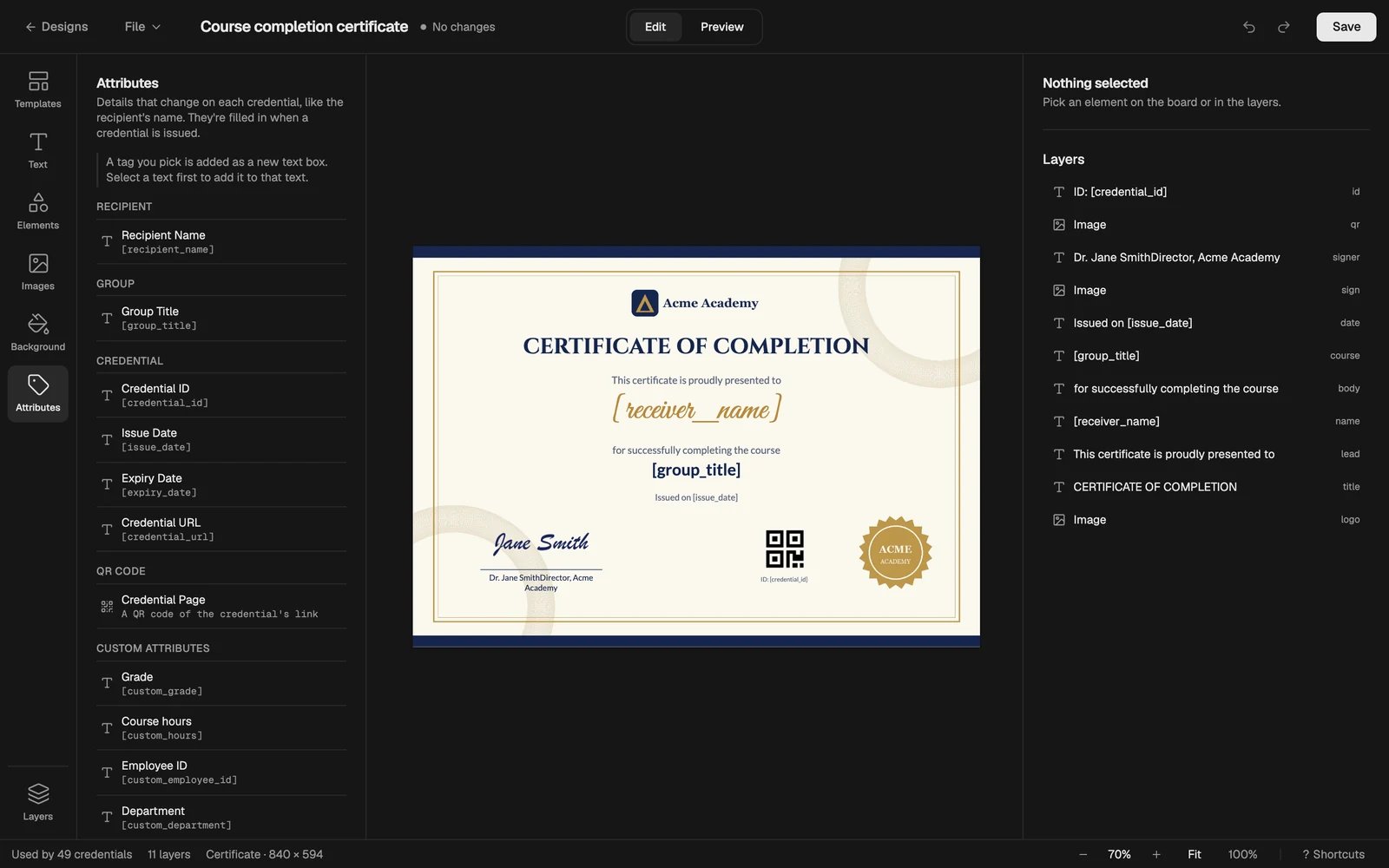Viewport: 1389px width, 868px height.
Task: Select the Image layer tagged logo
Action: pyautogui.click(x=1206, y=520)
